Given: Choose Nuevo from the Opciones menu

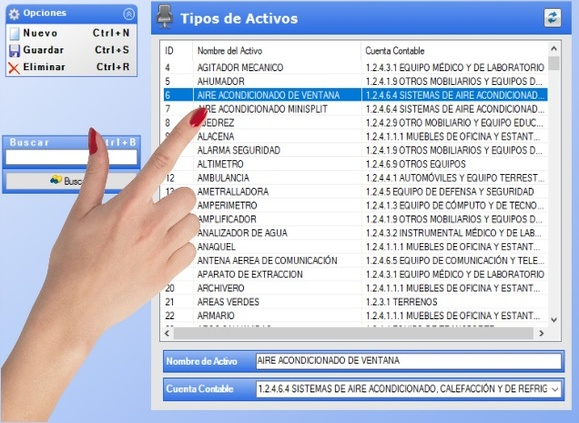Looking at the screenshot, I should [71, 33].
